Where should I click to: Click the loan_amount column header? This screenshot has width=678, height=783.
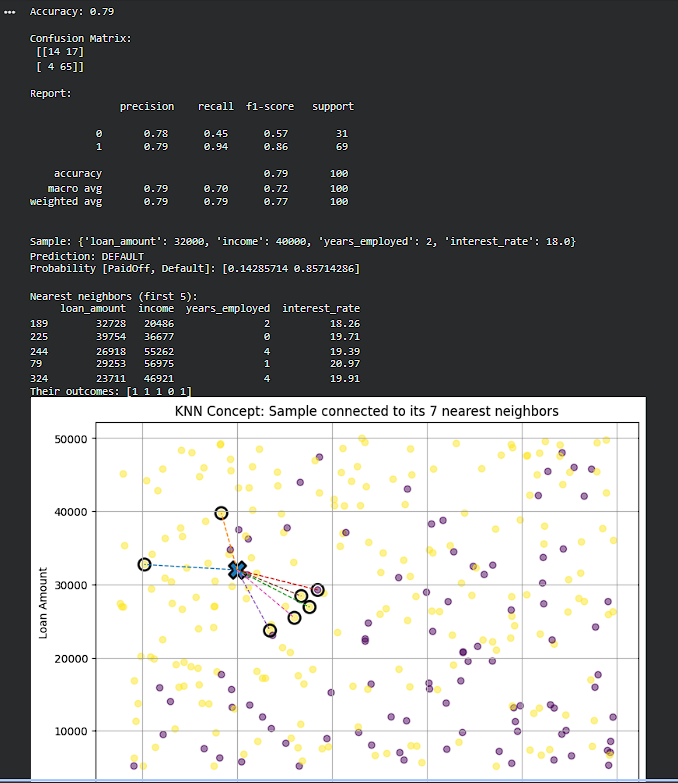click(93, 309)
